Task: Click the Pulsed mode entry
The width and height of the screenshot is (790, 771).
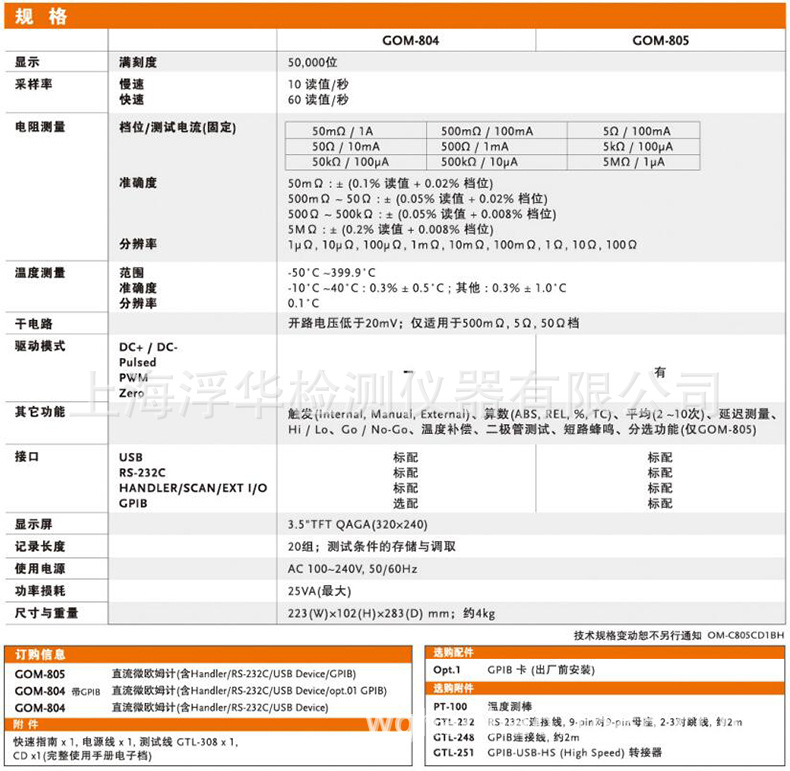Action: click(x=138, y=362)
